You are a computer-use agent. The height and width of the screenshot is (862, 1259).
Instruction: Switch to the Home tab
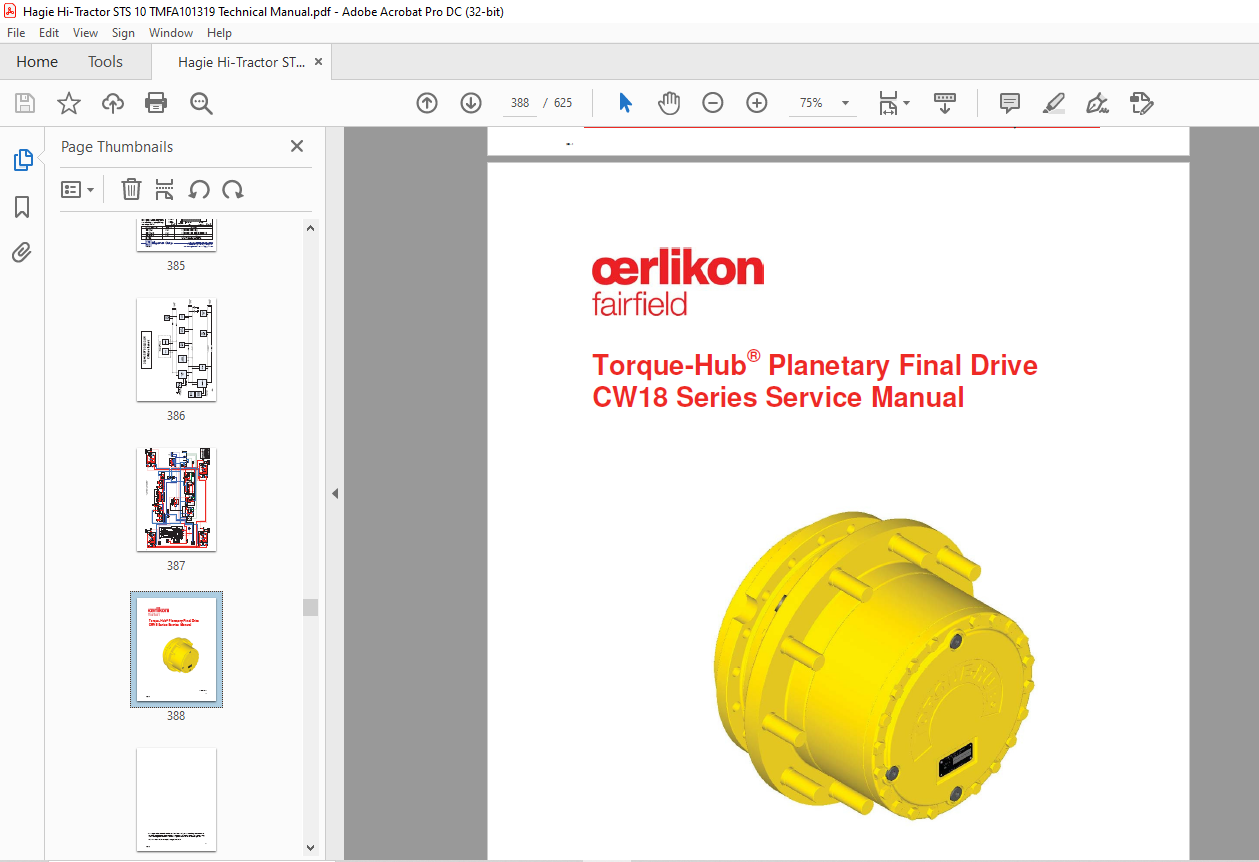(x=37, y=62)
